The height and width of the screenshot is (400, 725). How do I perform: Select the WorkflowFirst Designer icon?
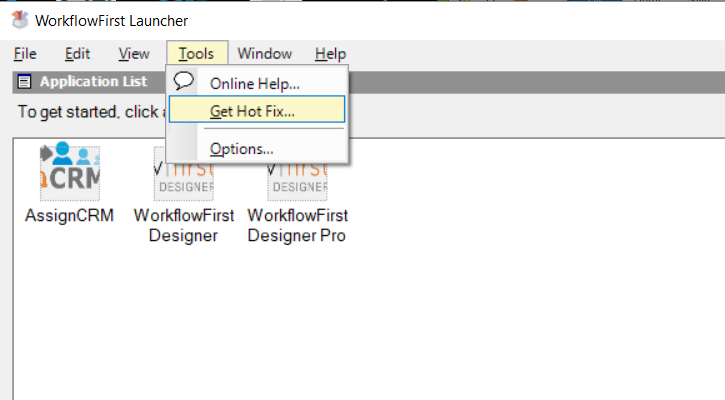pos(184,181)
